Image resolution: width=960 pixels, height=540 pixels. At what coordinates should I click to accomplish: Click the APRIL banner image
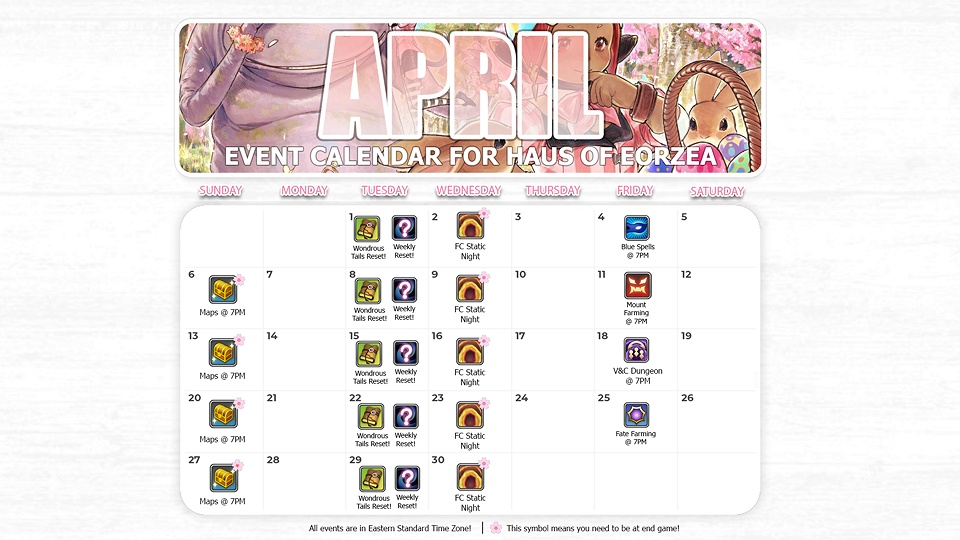point(470,98)
